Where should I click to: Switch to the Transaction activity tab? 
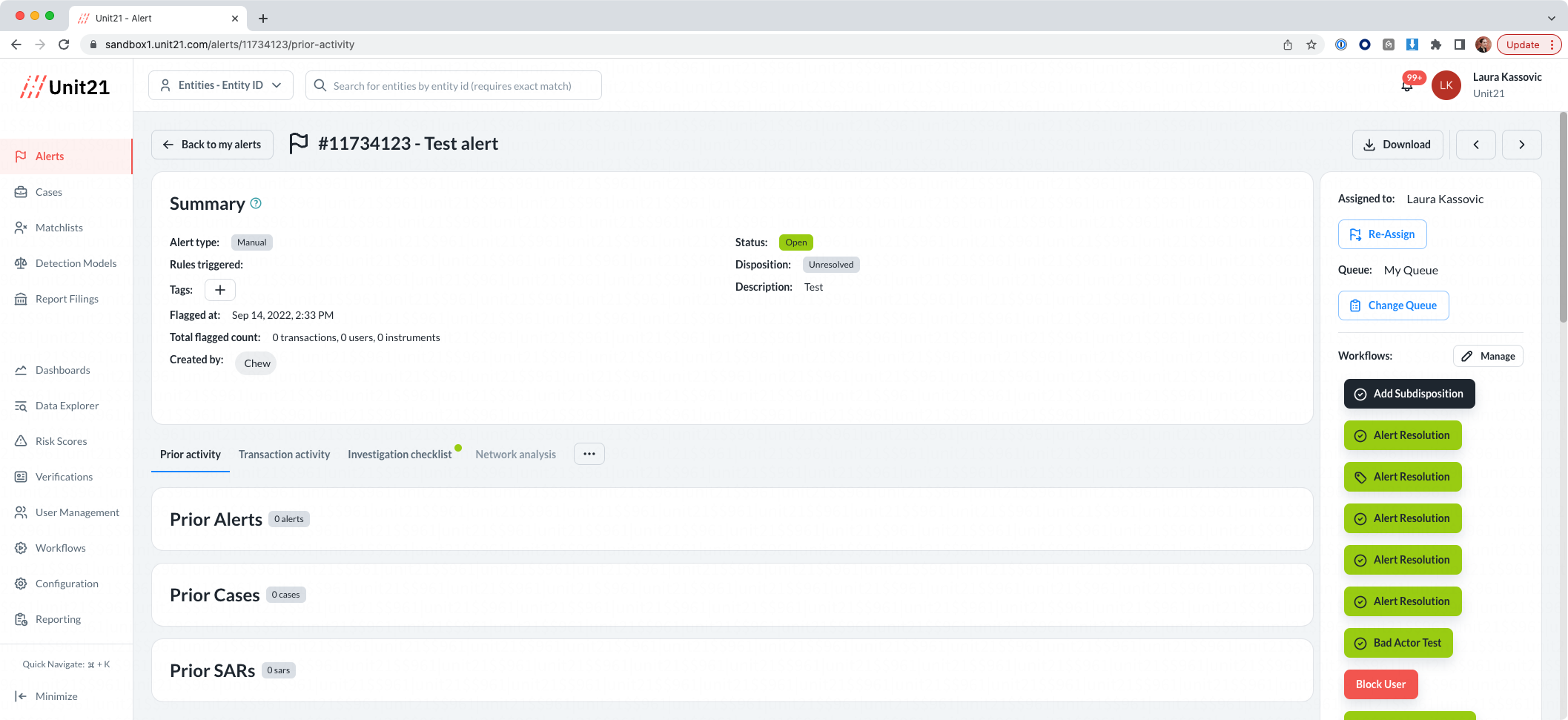pos(284,454)
